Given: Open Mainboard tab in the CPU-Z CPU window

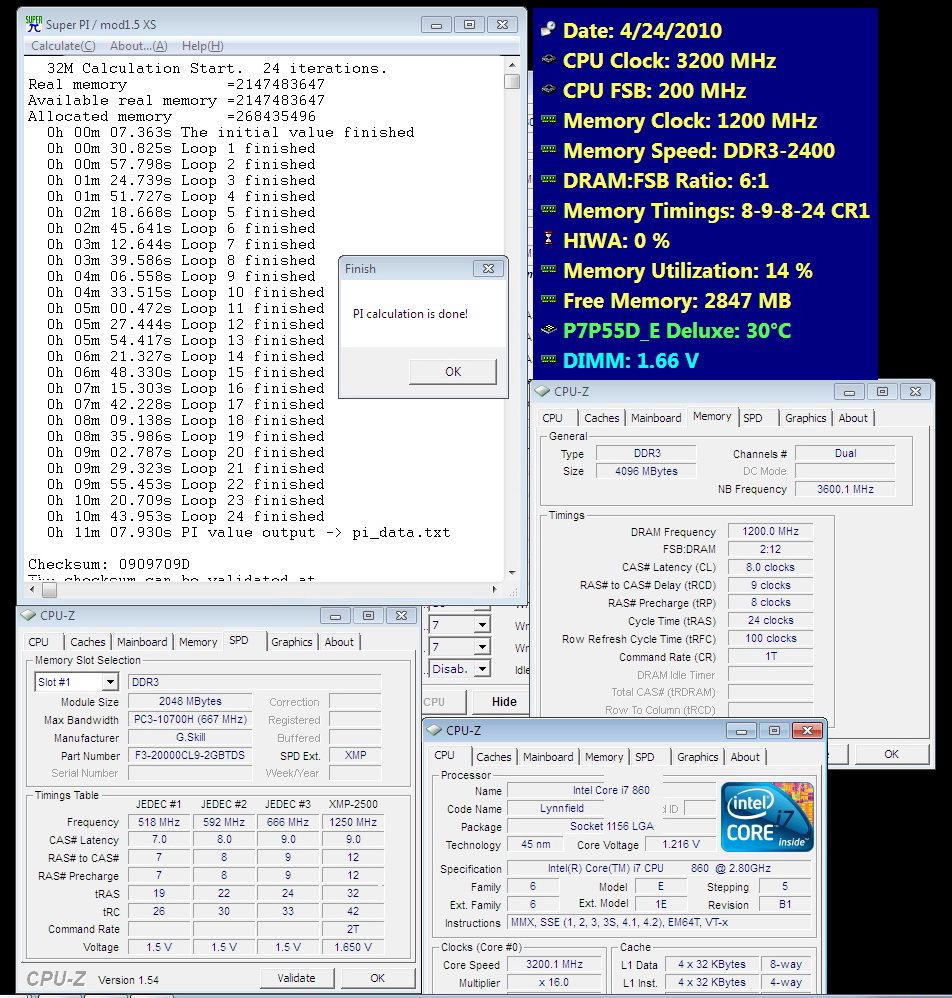Looking at the screenshot, I should [548, 757].
